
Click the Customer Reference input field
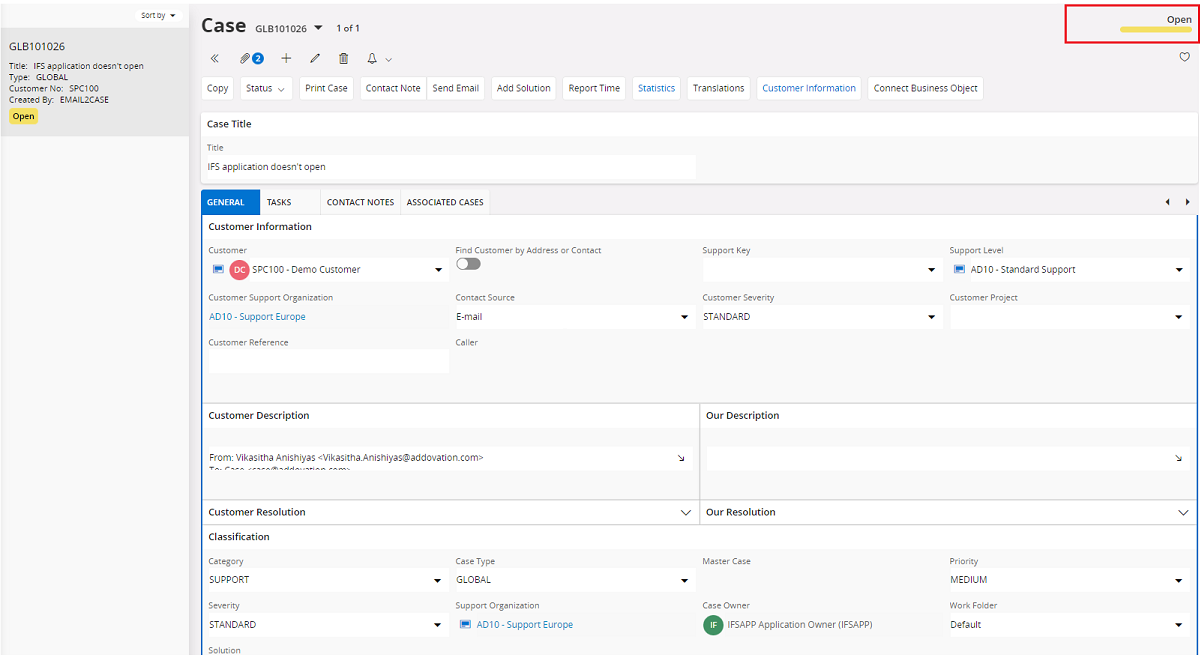[327, 362]
